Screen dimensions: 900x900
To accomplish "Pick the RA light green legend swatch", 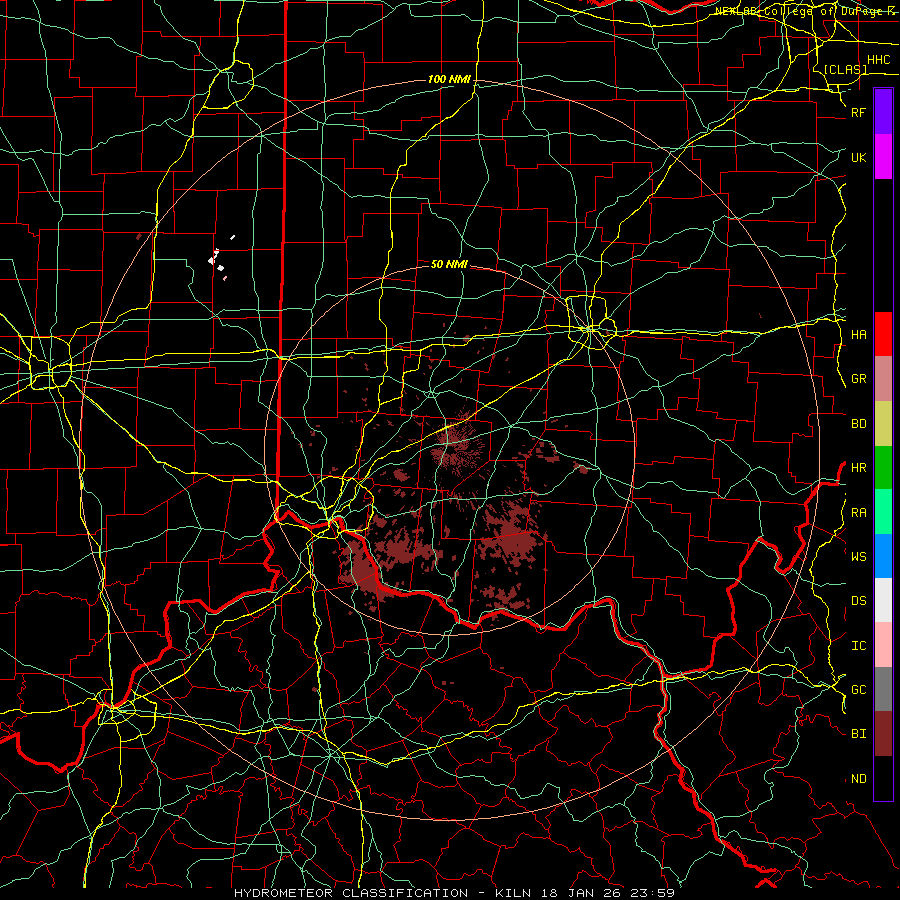I will tap(883, 512).
